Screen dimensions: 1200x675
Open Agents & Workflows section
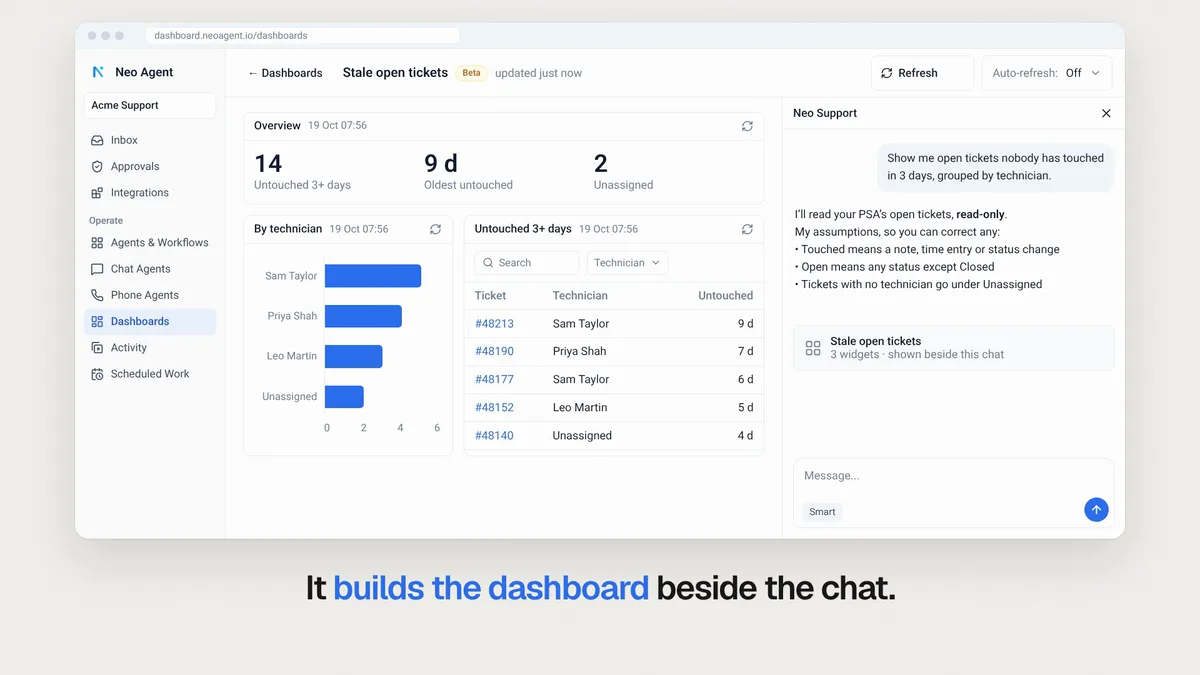click(150, 242)
